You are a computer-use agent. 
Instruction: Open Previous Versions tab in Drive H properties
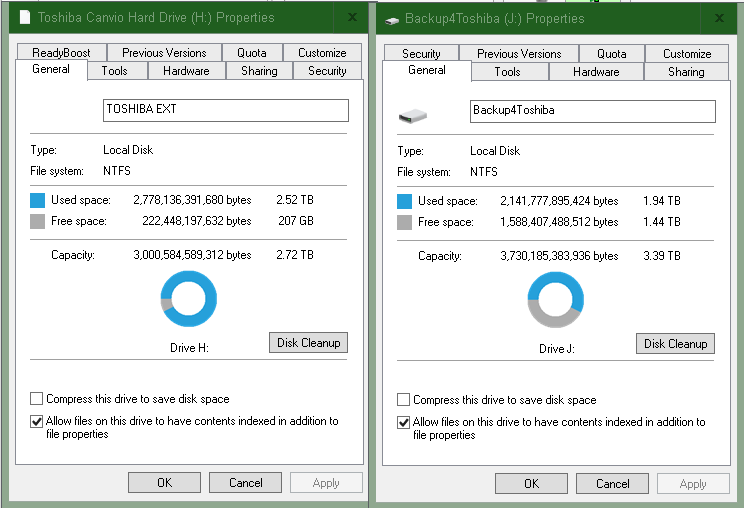click(164, 52)
